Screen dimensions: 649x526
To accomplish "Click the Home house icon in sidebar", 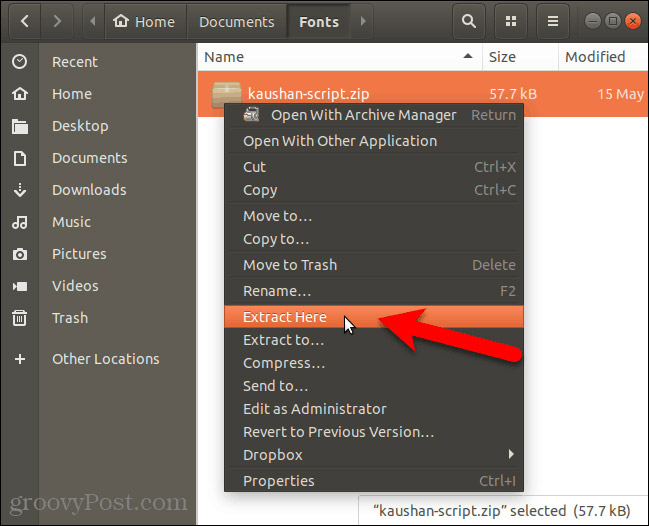I will point(19,94).
